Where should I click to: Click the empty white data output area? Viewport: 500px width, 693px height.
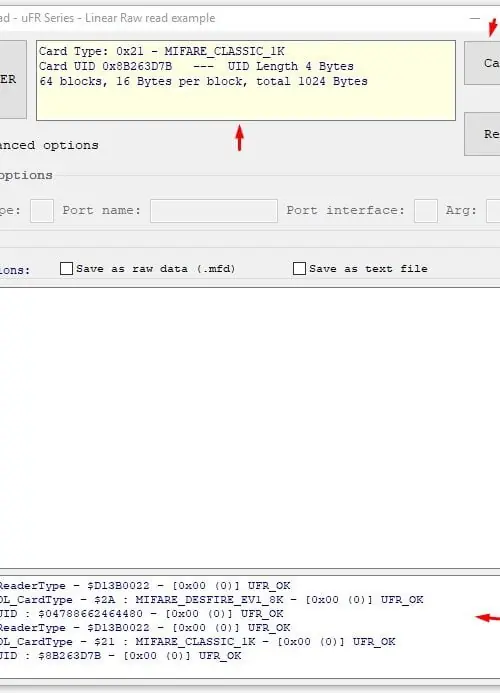tap(250, 428)
